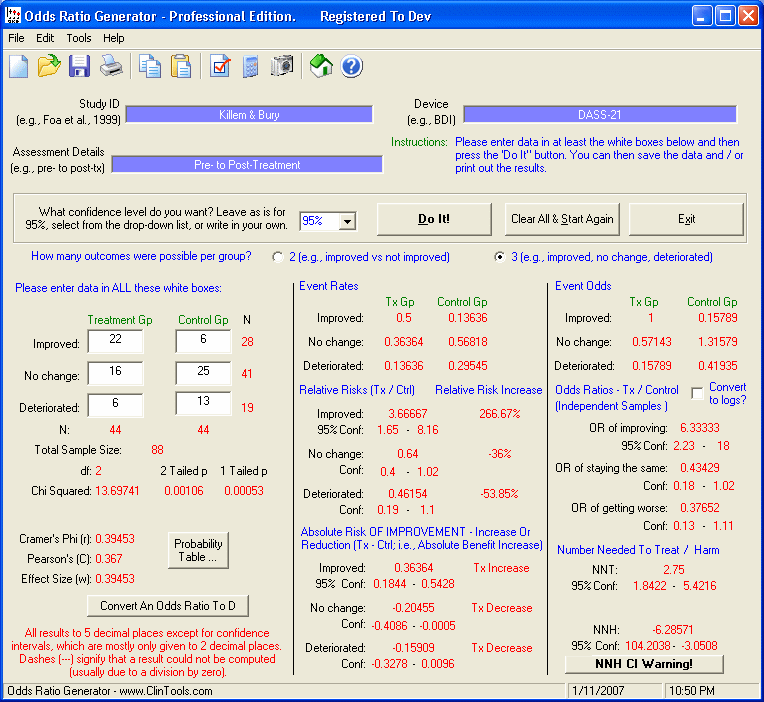Enable the Convert to logs checkbox
Viewport: 764px width, 702px height.
click(x=696, y=394)
